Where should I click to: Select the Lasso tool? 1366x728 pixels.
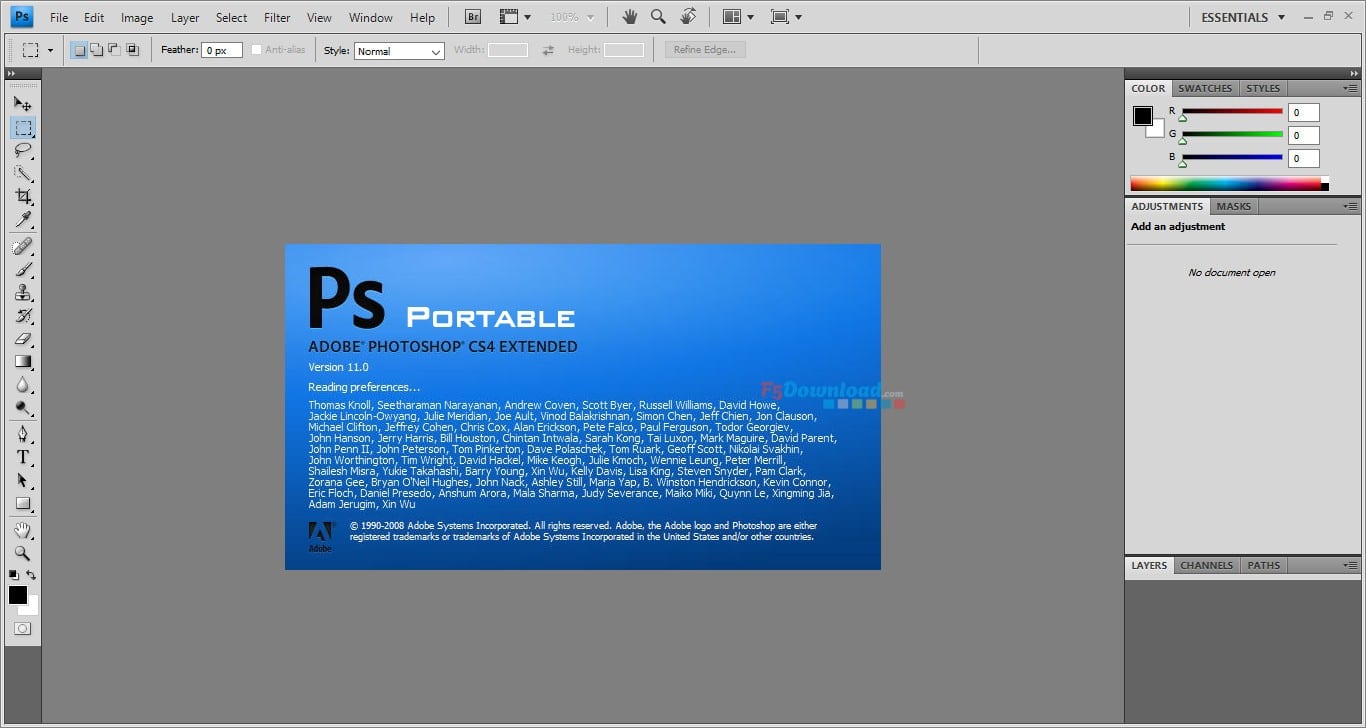click(x=22, y=150)
